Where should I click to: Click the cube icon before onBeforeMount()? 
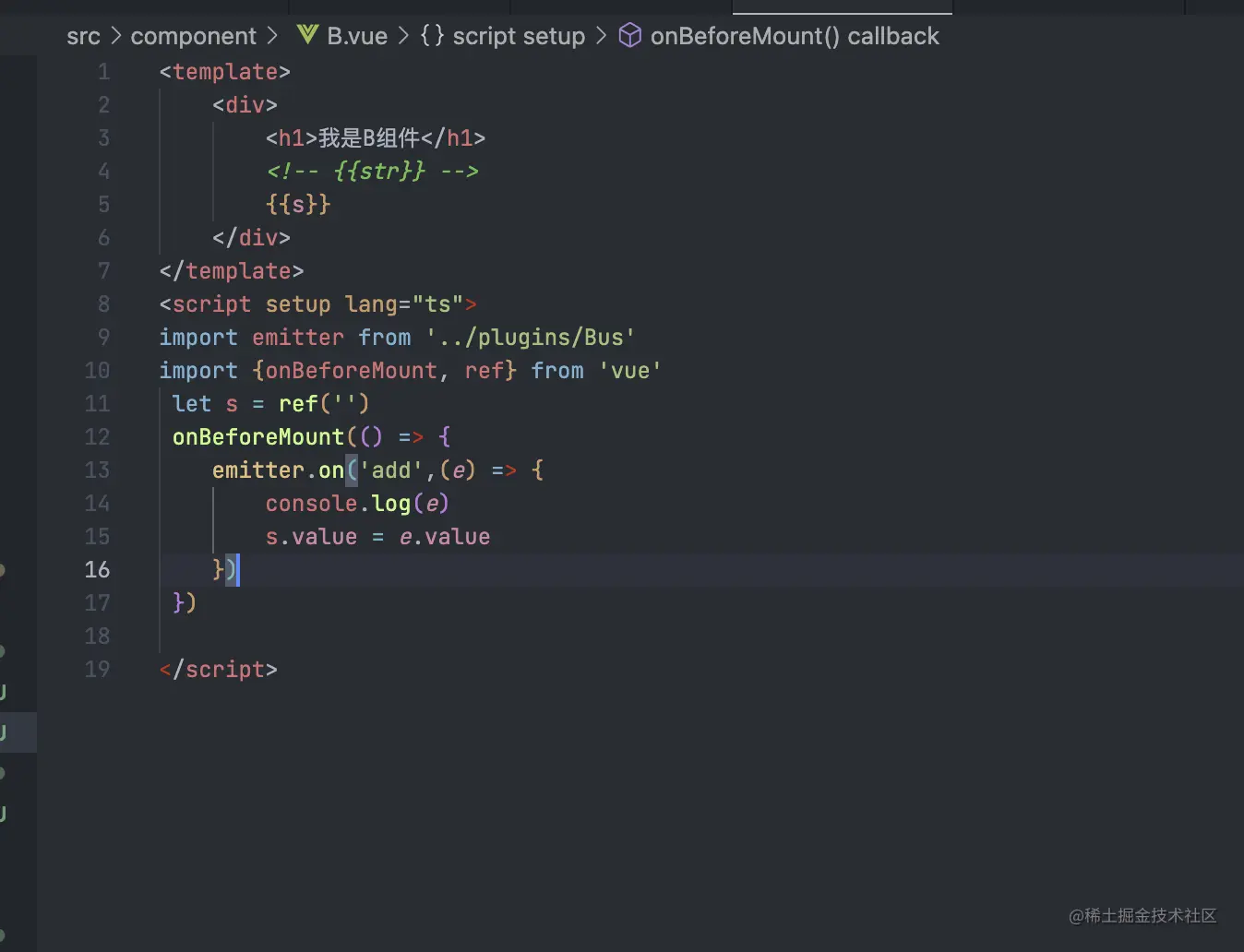pos(629,35)
